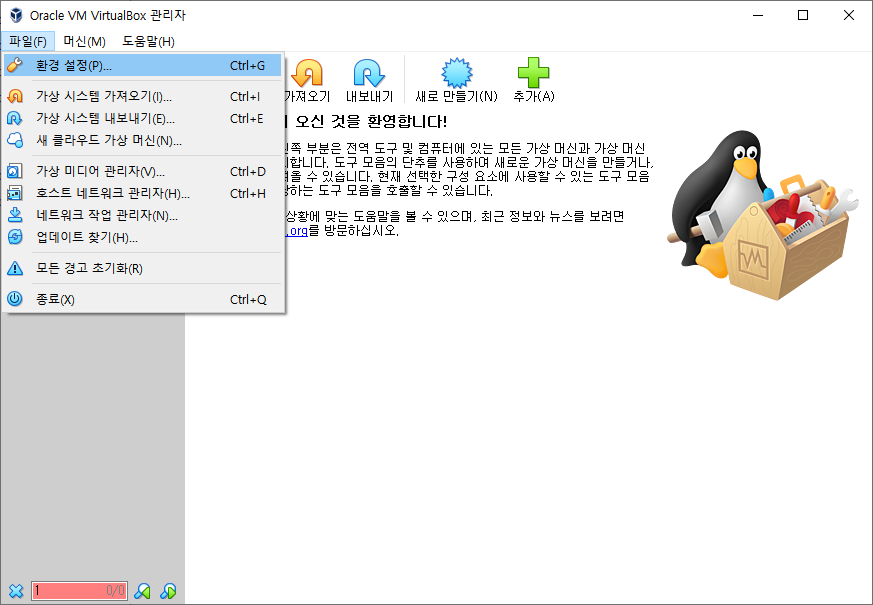Click the VirtualBox title bar icon

[x=16, y=15]
